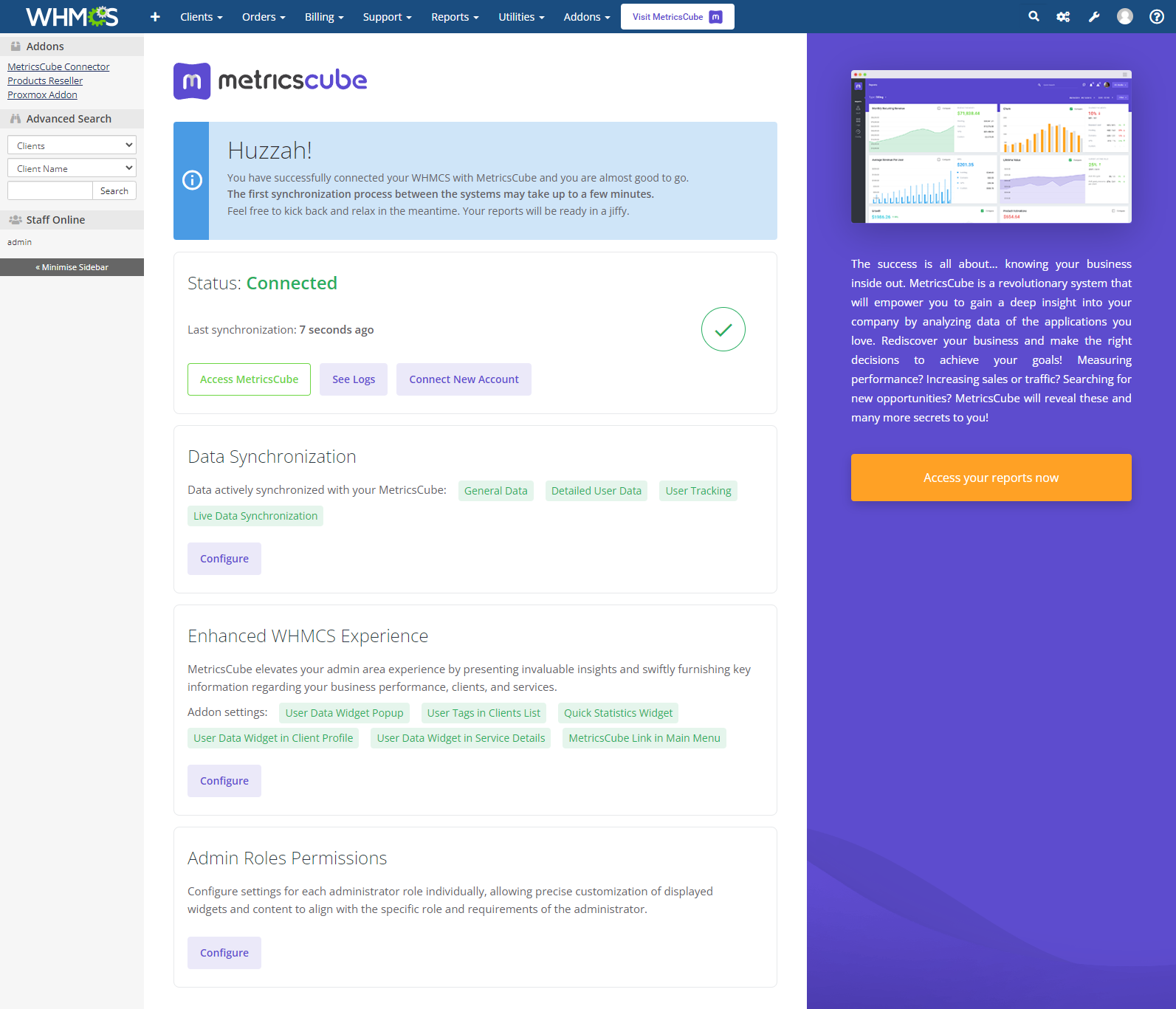Image resolution: width=1176 pixels, height=1009 pixels.
Task: Expand the Reports menu
Action: coord(455,16)
